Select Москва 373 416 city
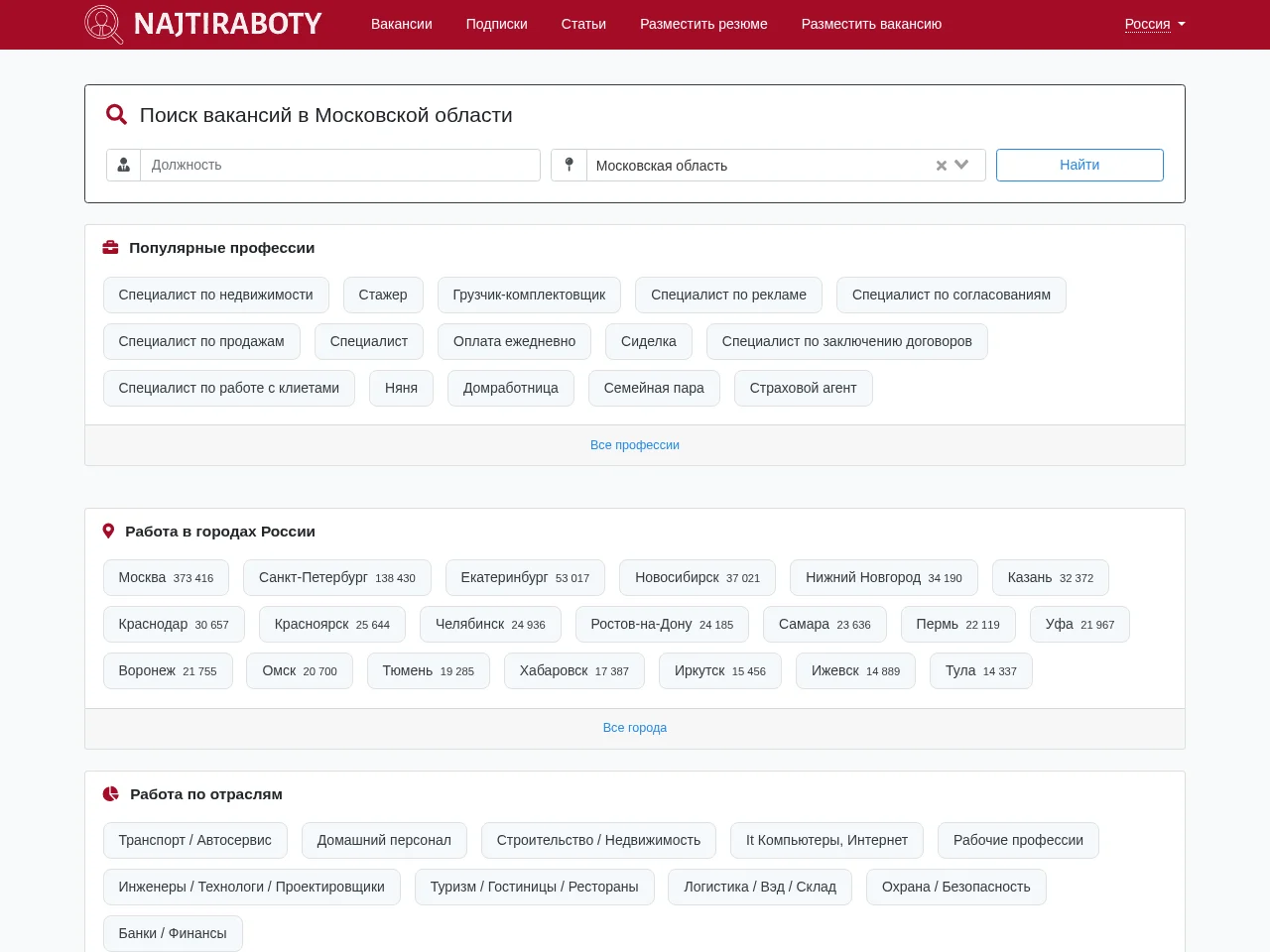1270x952 pixels. (x=166, y=578)
